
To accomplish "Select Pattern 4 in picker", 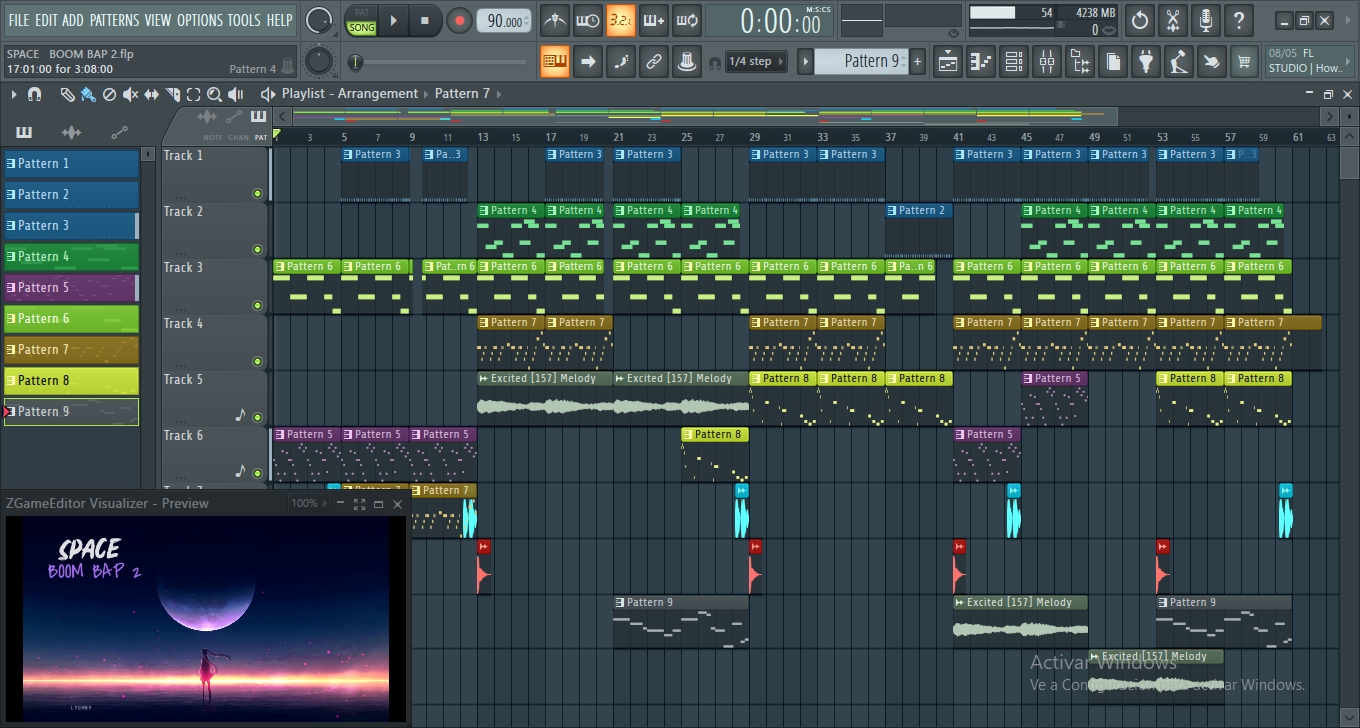I will (71, 257).
